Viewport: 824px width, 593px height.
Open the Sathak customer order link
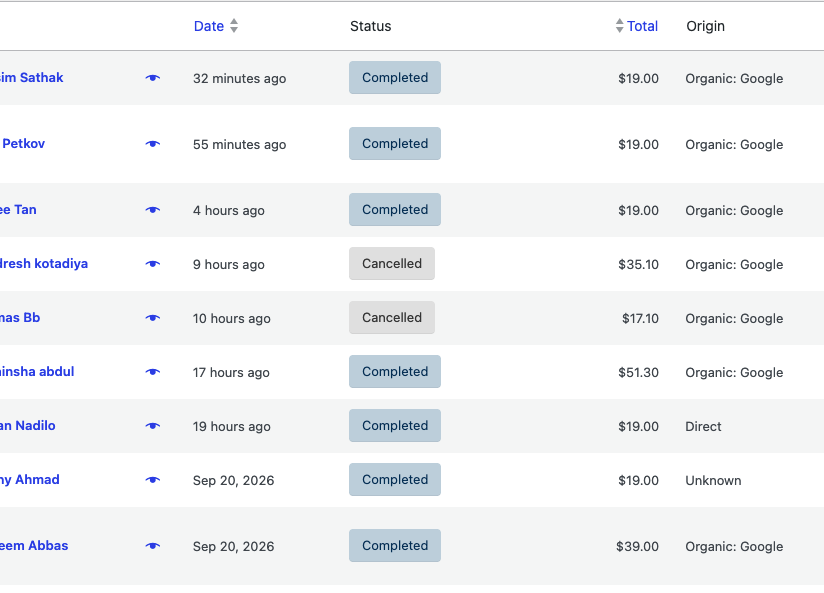click(32, 78)
